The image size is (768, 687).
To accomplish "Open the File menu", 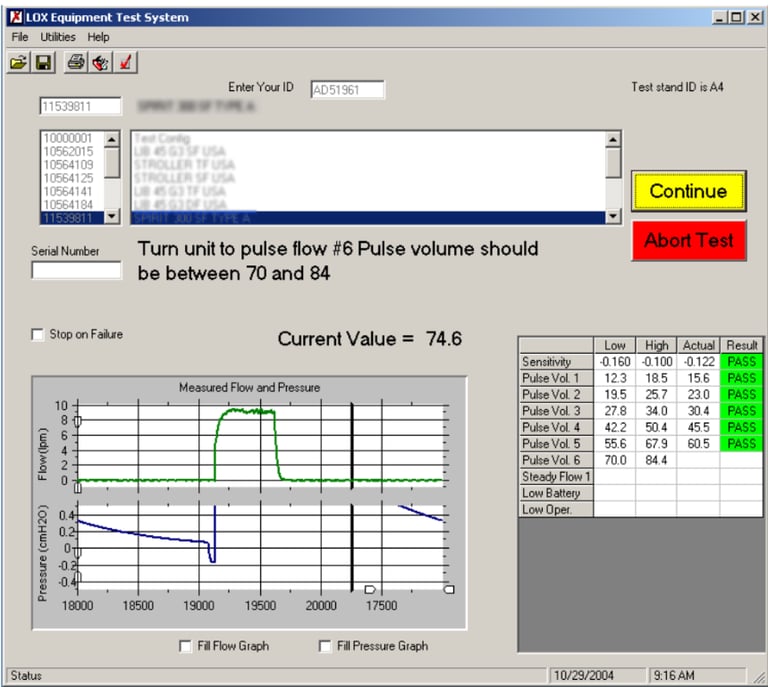I will pos(20,37).
